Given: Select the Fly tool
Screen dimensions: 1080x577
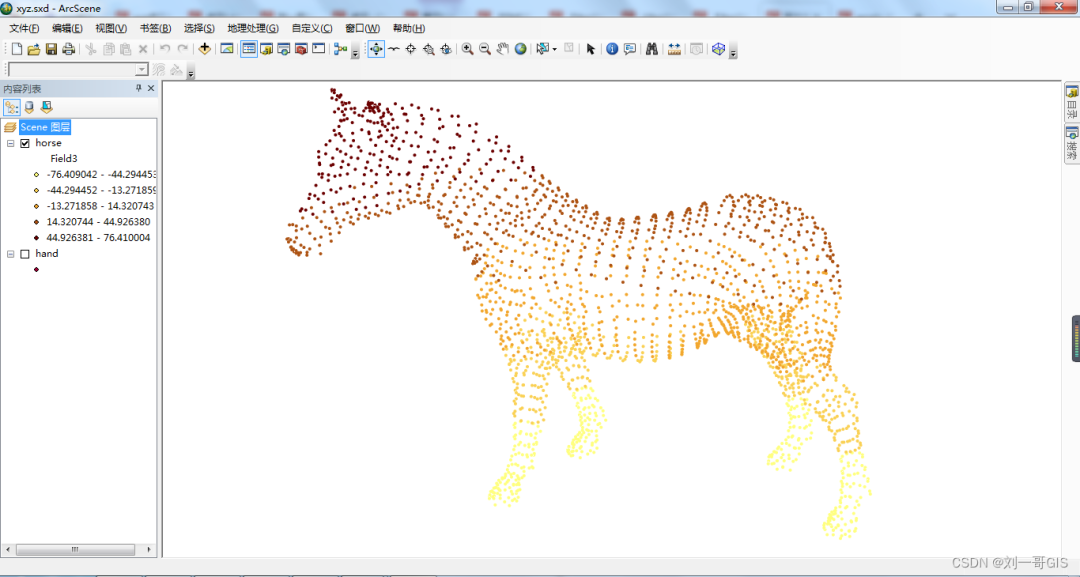Looking at the screenshot, I should (393, 49).
